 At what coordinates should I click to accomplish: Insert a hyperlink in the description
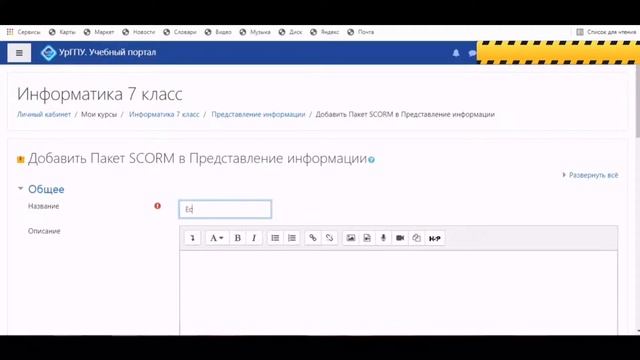tap(313, 238)
